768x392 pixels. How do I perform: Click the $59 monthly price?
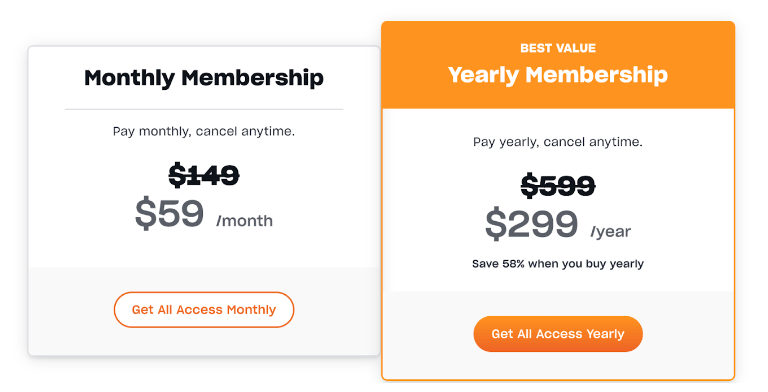tap(169, 214)
